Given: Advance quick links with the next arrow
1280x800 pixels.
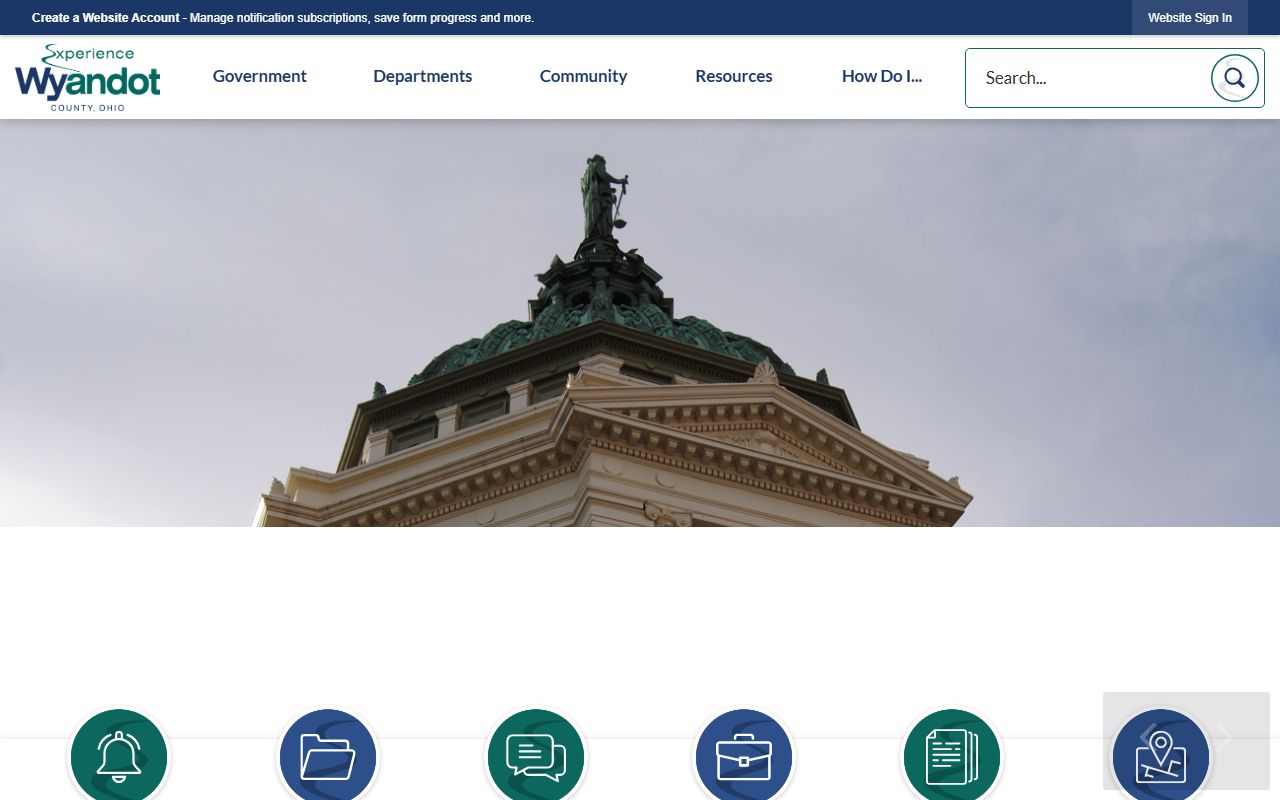Looking at the screenshot, I should coord(1225,738).
